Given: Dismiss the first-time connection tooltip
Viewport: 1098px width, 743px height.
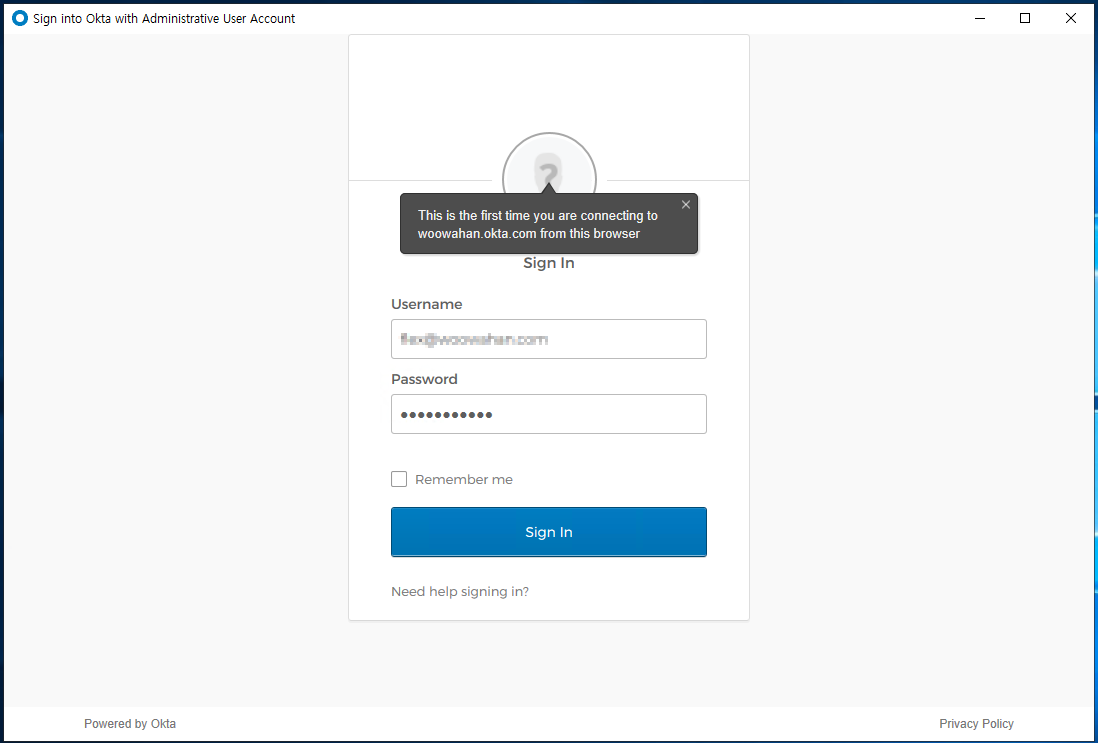Looking at the screenshot, I should 686,204.
